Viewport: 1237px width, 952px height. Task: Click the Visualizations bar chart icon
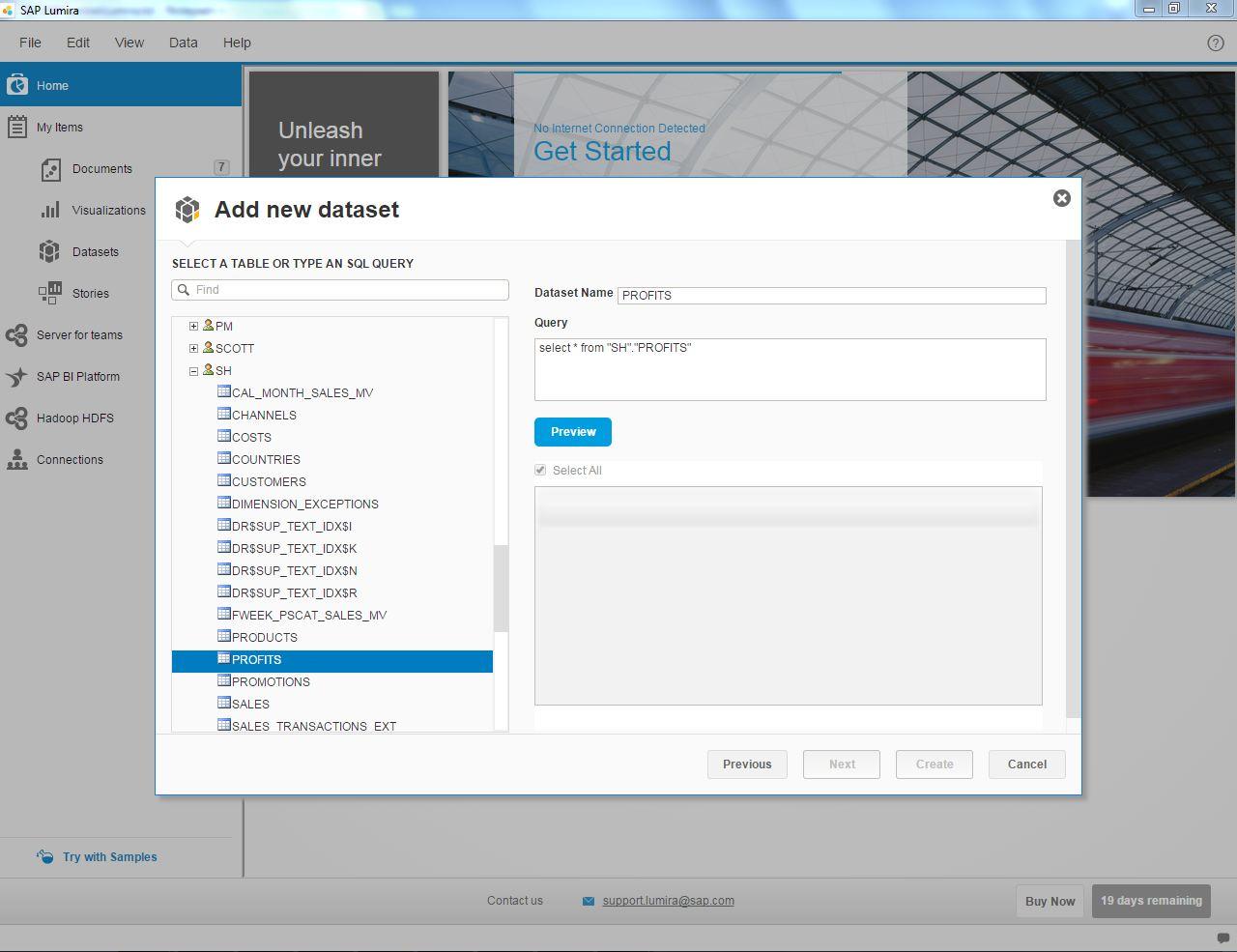click(x=50, y=210)
